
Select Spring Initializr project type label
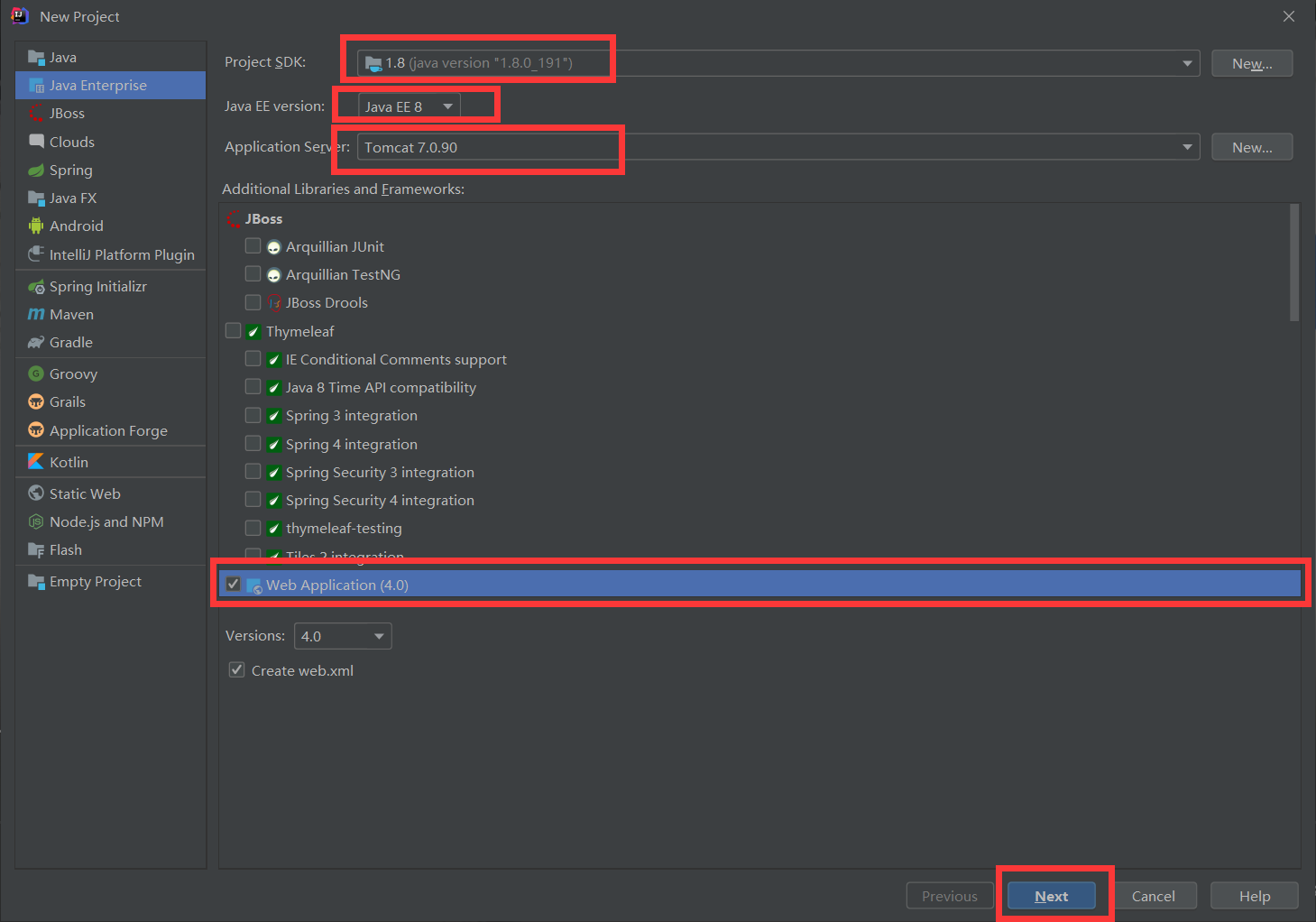(98, 286)
